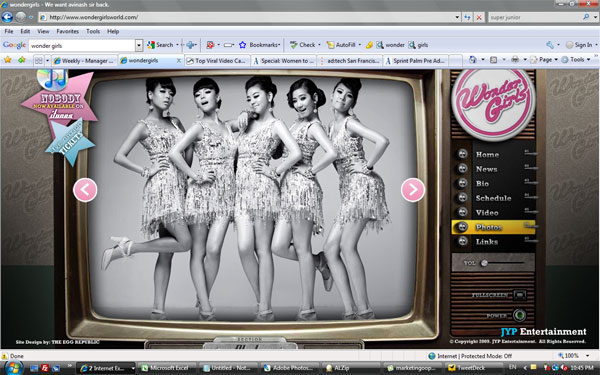
Task: Select Schedule on the TV channel menu
Action: pyautogui.click(x=493, y=198)
